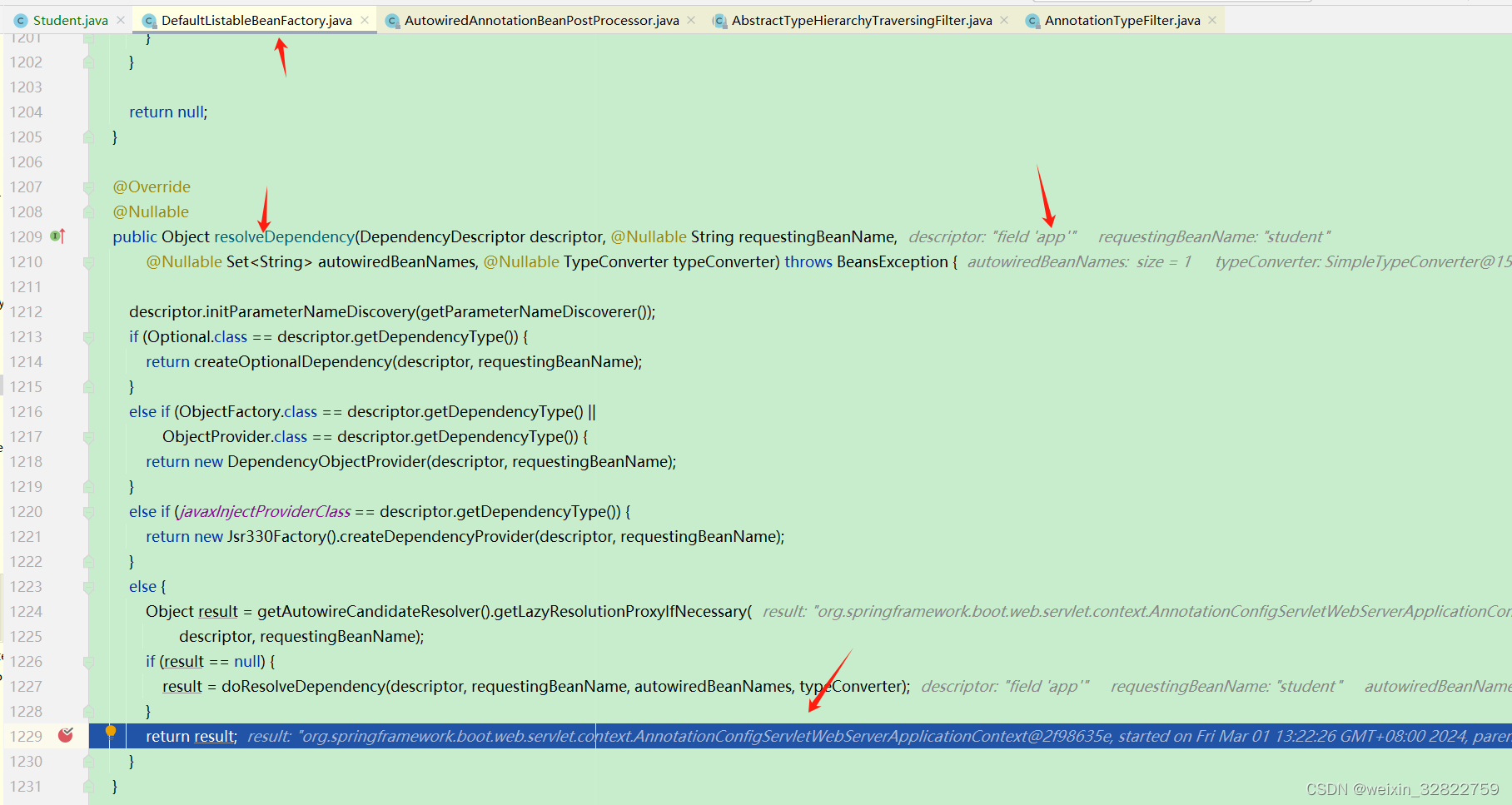Click the class icon on AnnotationTypeFilter.java tab

(1032, 21)
